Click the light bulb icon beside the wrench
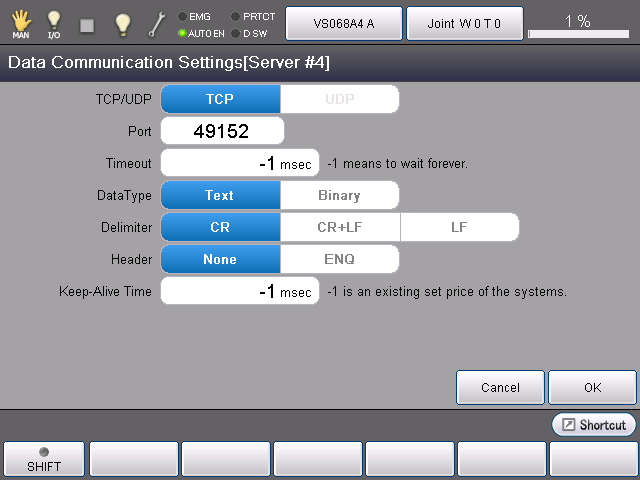 point(122,23)
